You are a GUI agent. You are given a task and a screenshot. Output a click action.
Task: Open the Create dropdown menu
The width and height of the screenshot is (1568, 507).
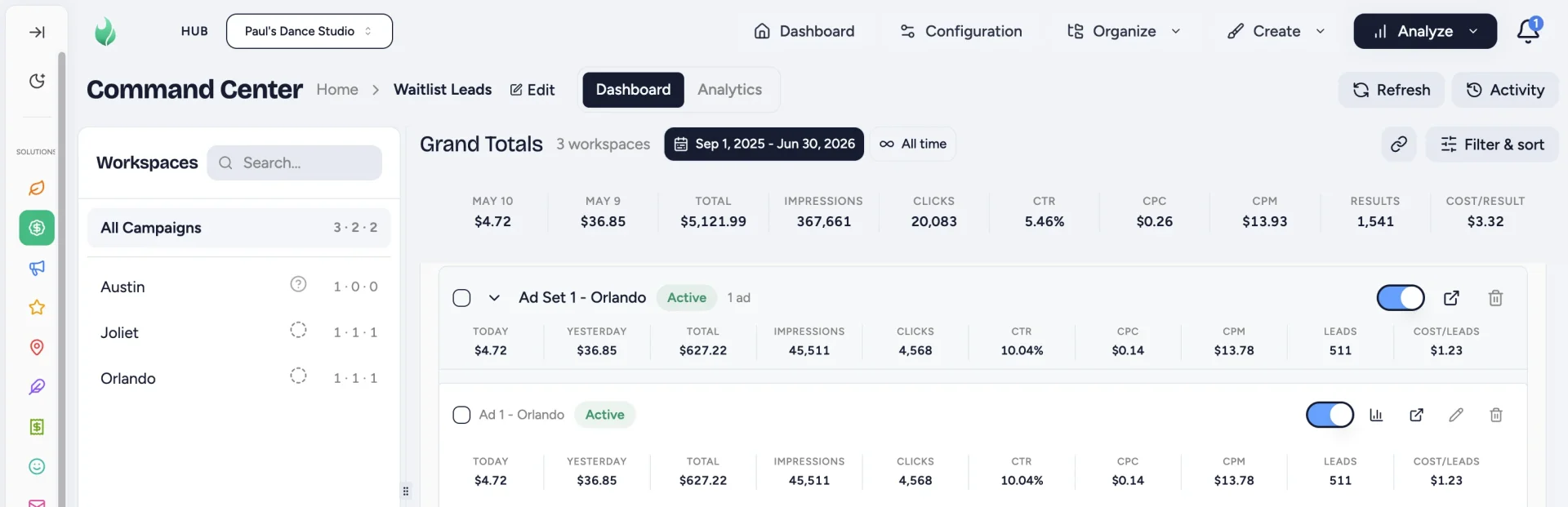pos(1276,31)
